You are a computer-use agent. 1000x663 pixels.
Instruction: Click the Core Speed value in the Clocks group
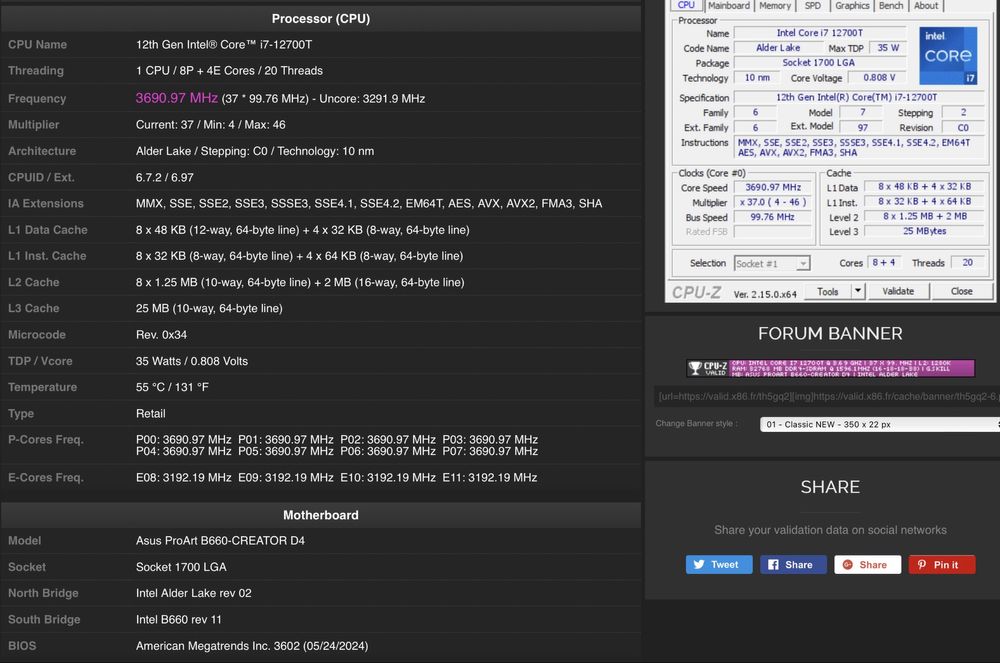773,187
